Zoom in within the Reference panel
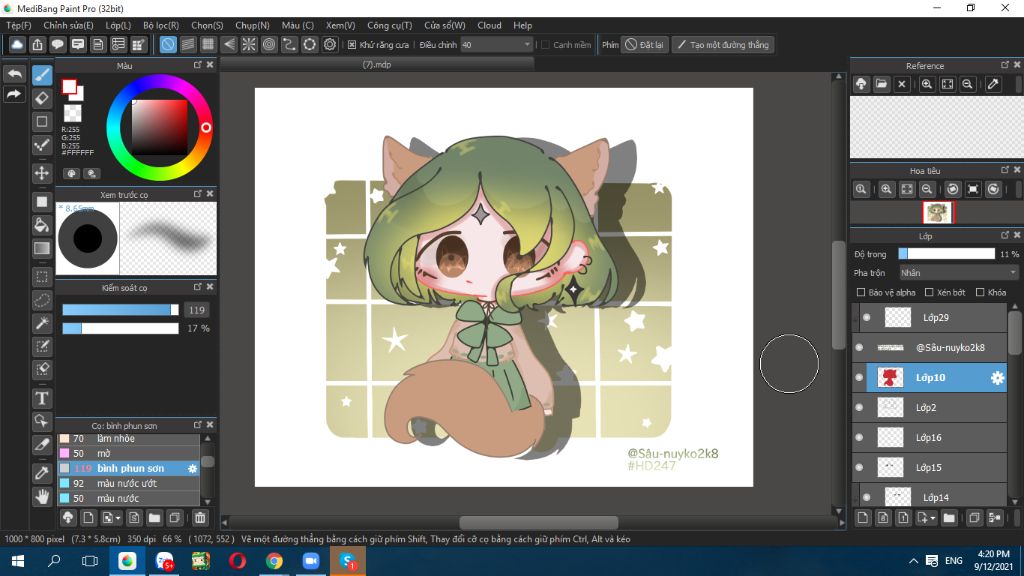 tap(927, 84)
